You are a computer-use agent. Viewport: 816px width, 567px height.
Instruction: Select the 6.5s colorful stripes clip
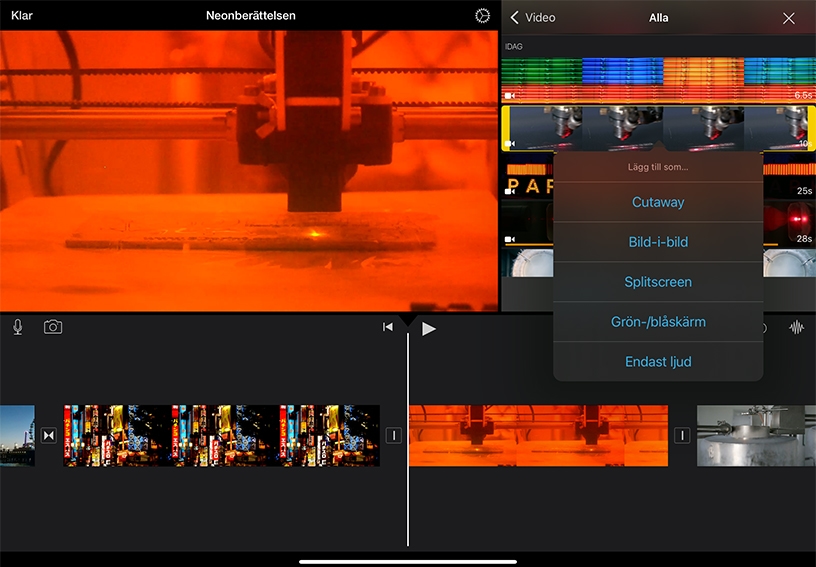[x=658, y=80]
